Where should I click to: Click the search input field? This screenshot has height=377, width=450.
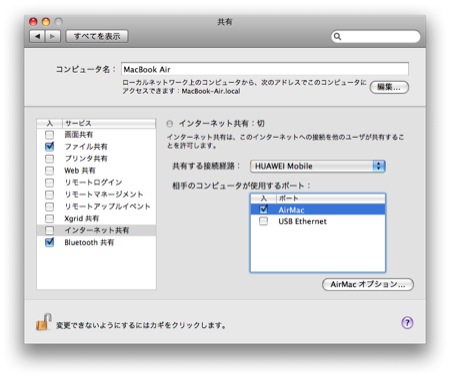coord(376,36)
